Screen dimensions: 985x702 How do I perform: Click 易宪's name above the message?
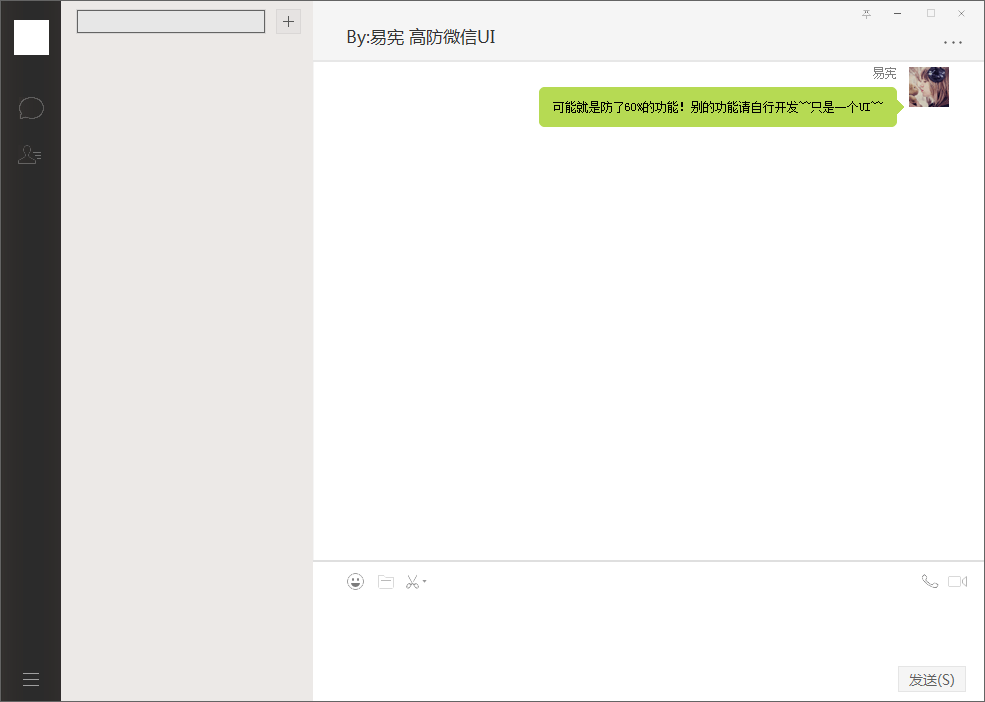pyautogui.click(x=884, y=72)
